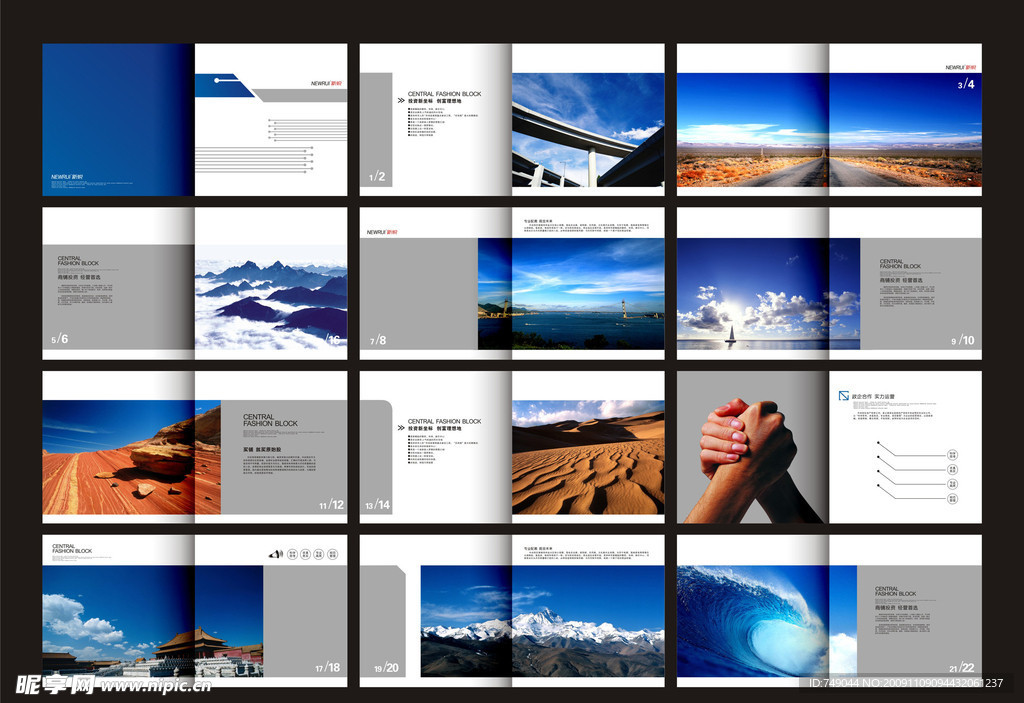
Task: Select the sailboat and clouds photo
Action: click(769, 293)
